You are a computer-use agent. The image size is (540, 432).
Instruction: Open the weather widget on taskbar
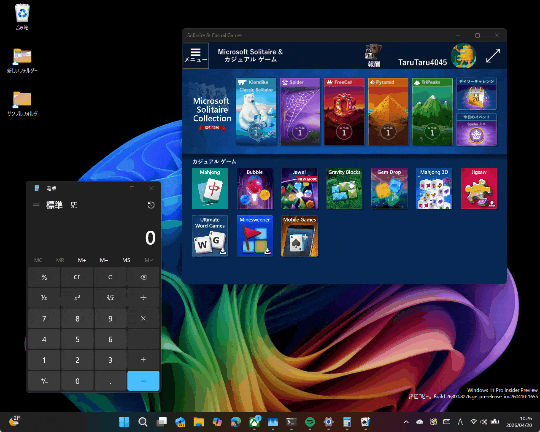pos(14,421)
